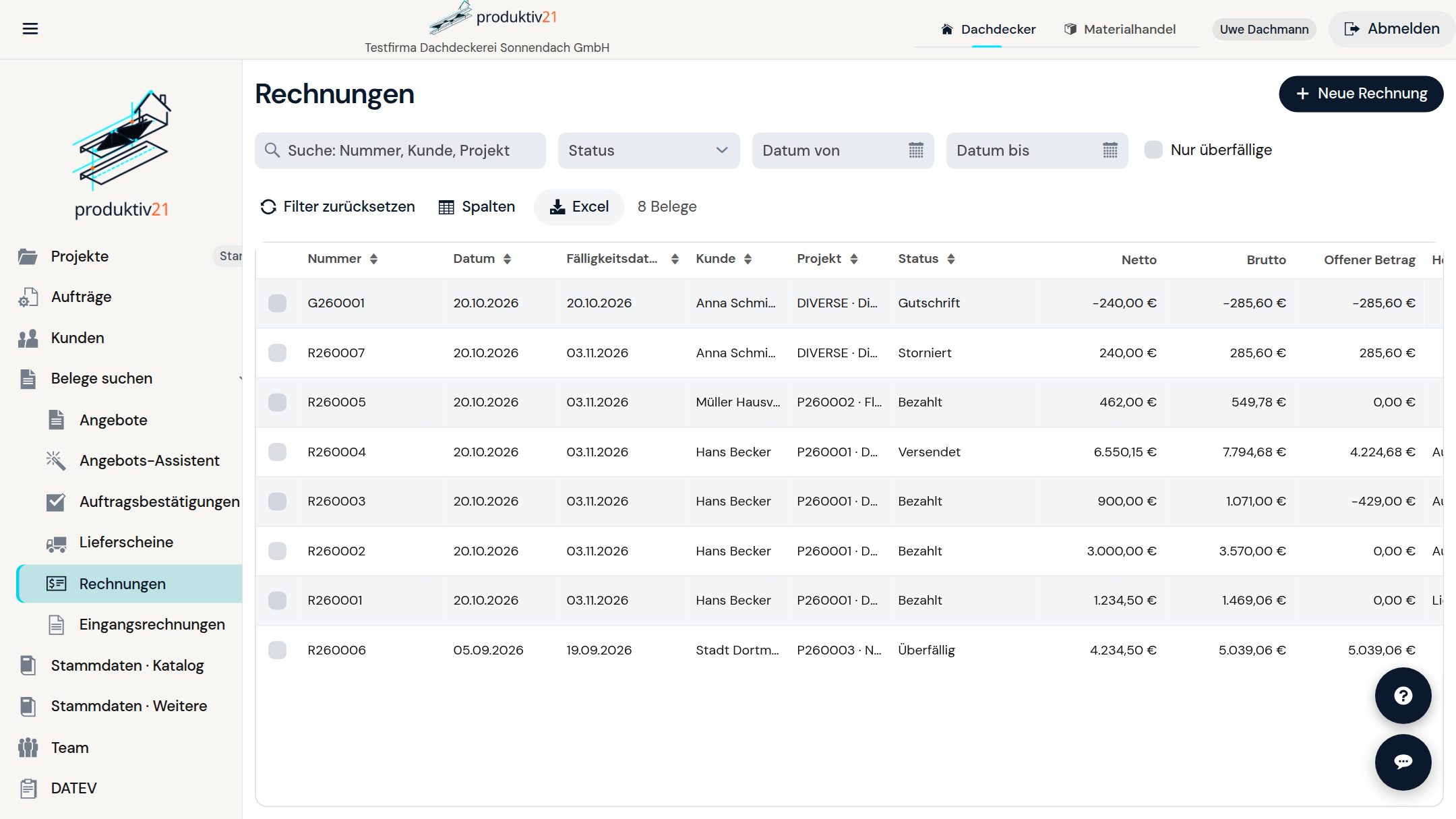Export list with the Excel button

[x=579, y=206]
